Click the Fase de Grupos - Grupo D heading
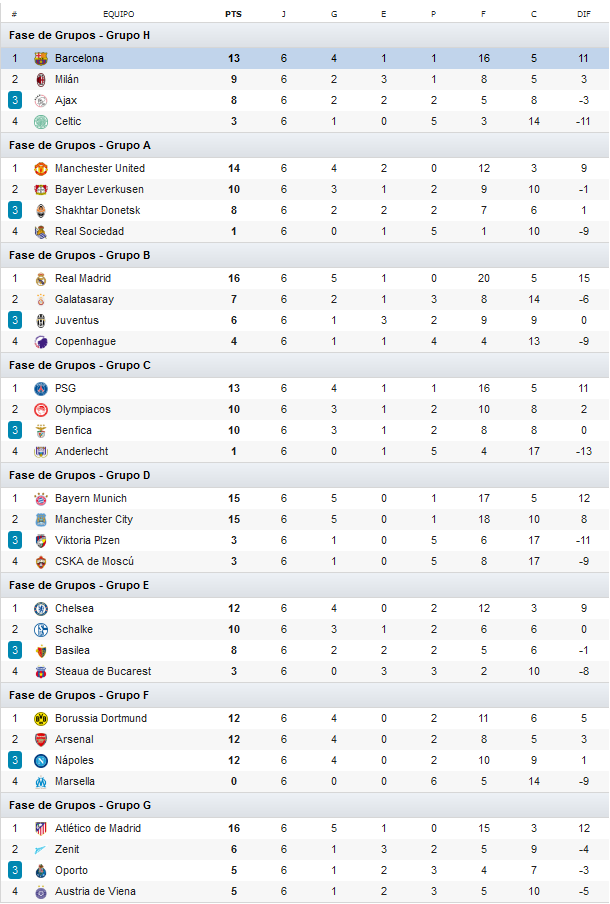 (x=80, y=475)
